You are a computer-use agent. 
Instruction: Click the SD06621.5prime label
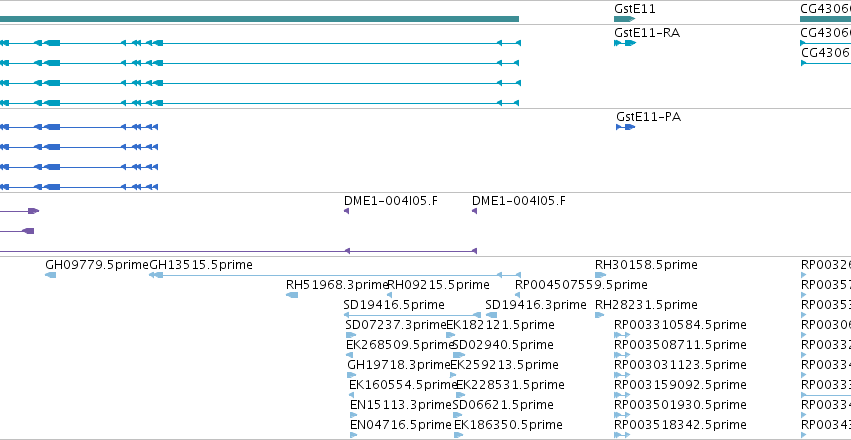coord(503,405)
